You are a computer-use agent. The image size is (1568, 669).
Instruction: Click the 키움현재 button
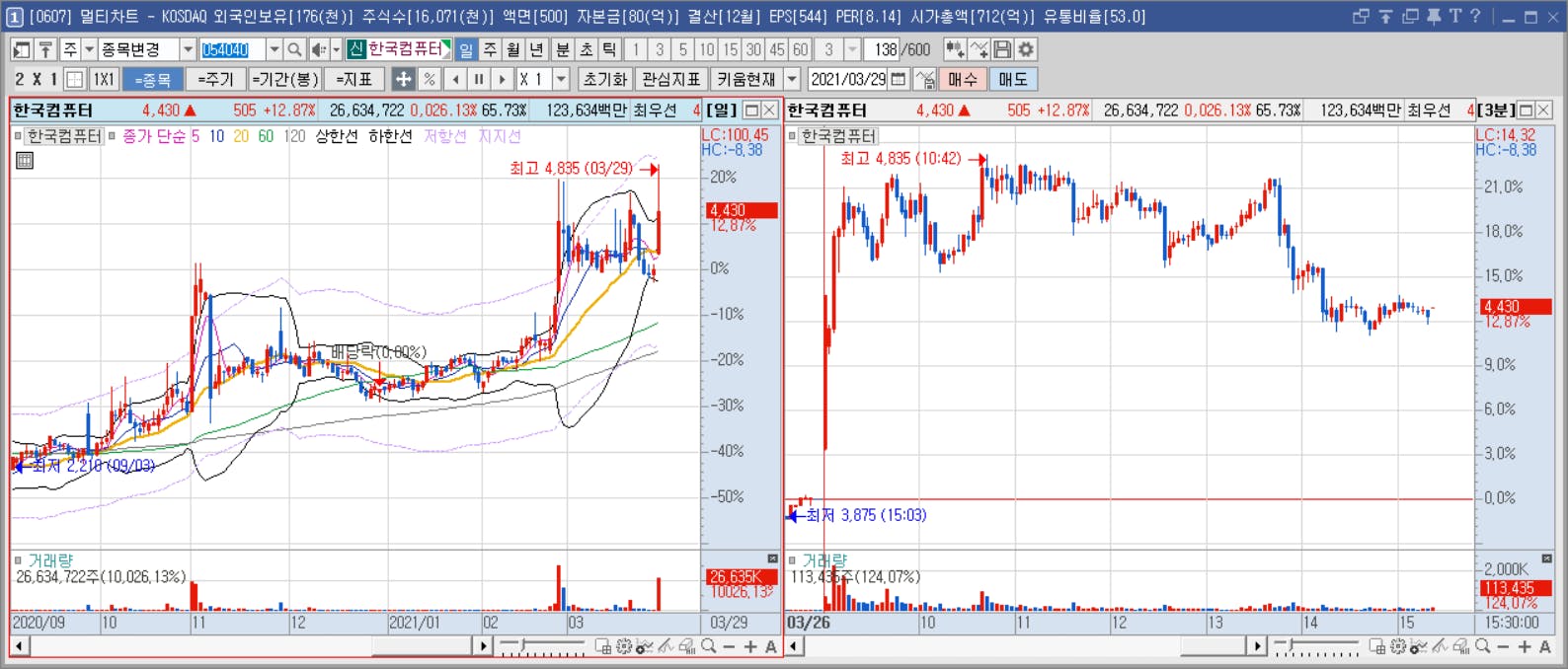[745, 79]
